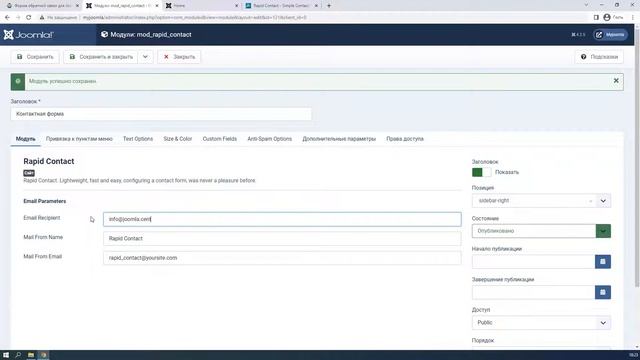Viewport: 640px width, 360px height.
Task: Dismiss the success message with X
Action: click(616, 81)
